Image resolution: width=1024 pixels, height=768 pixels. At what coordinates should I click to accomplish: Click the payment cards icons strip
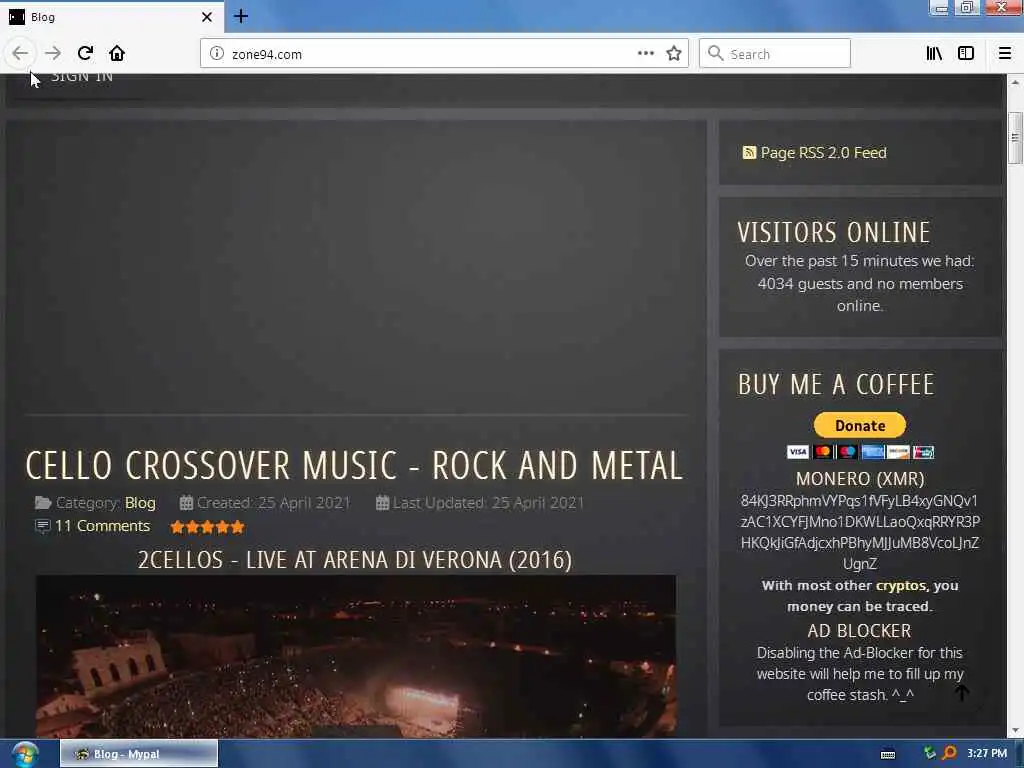click(860, 452)
